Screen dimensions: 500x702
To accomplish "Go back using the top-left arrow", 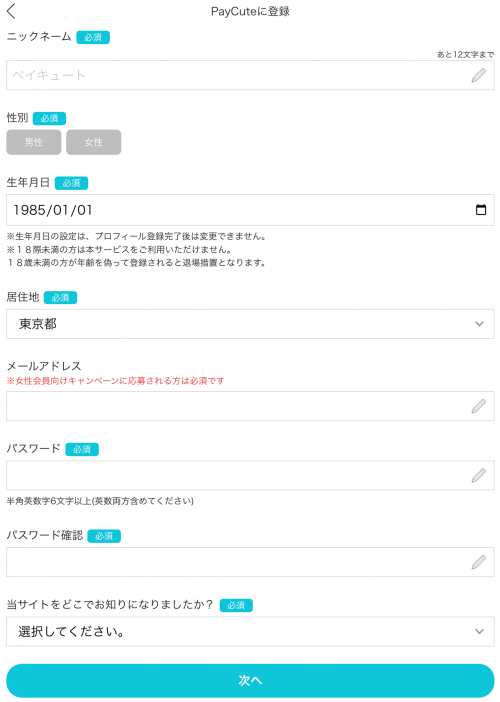I will (11, 11).
